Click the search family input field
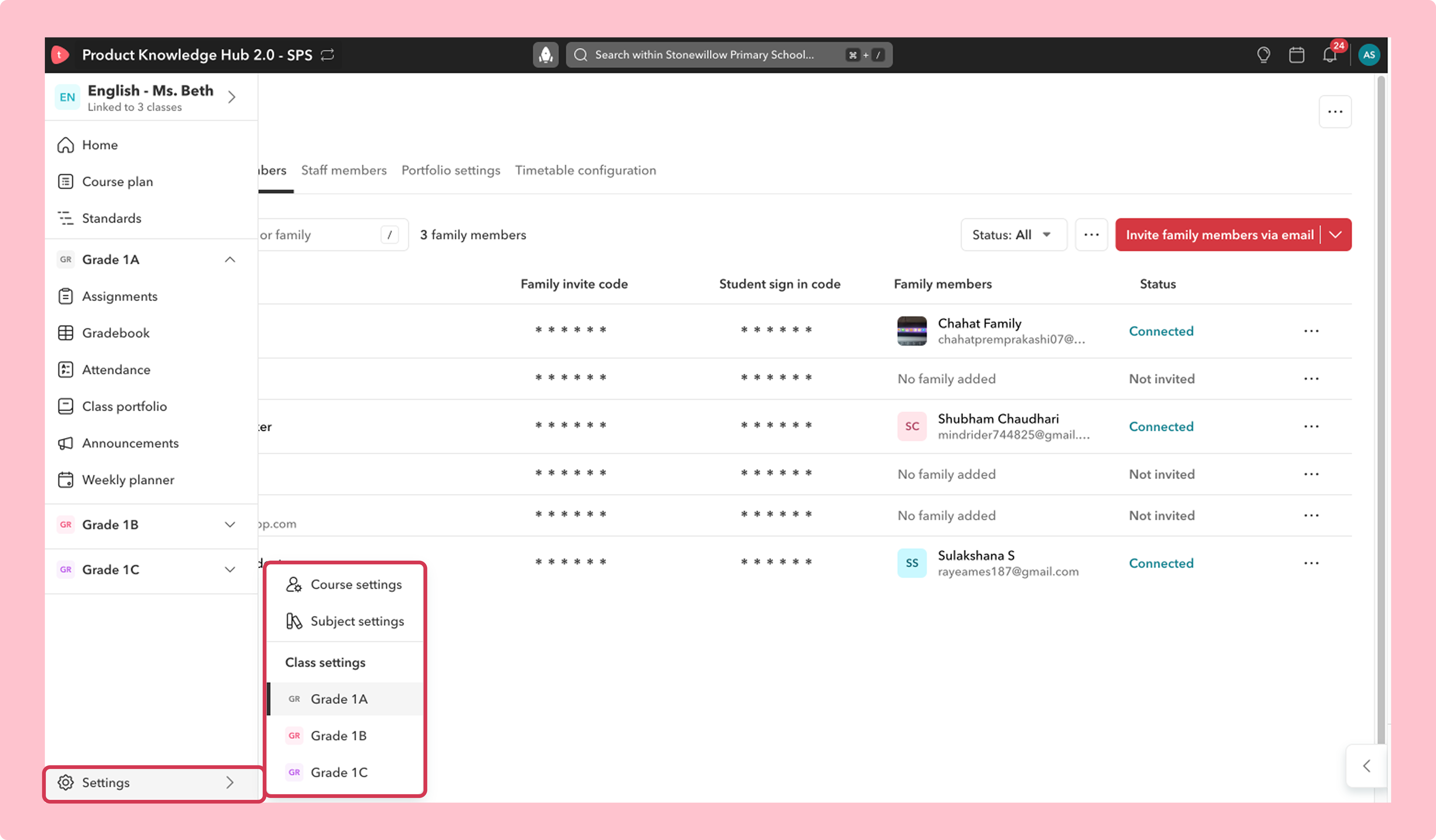 pos(333,235)
